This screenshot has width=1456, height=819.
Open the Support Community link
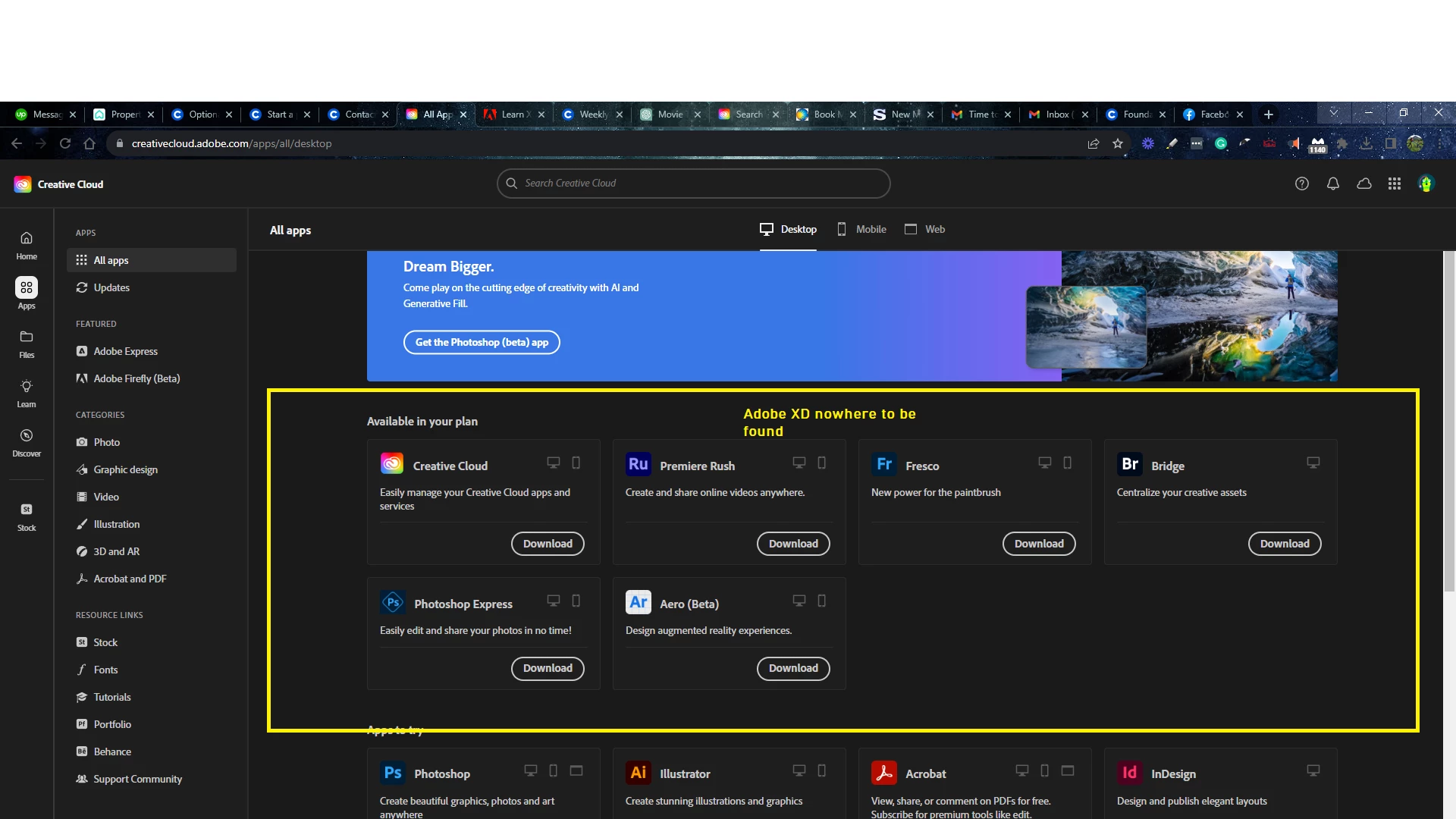[x=137, y=779]
